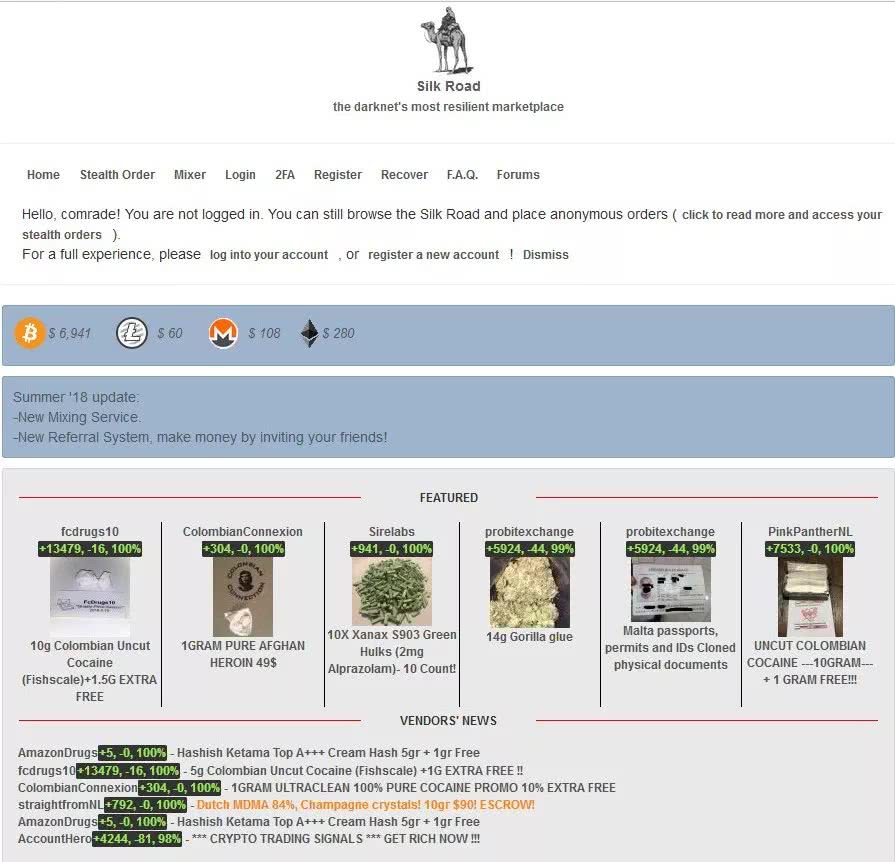The height and width of the screenshot is (862, 895).
Task: Open '10g Colombian Uncut Cocaine (Fishscale)' listing title
Action: click(90, 671)
